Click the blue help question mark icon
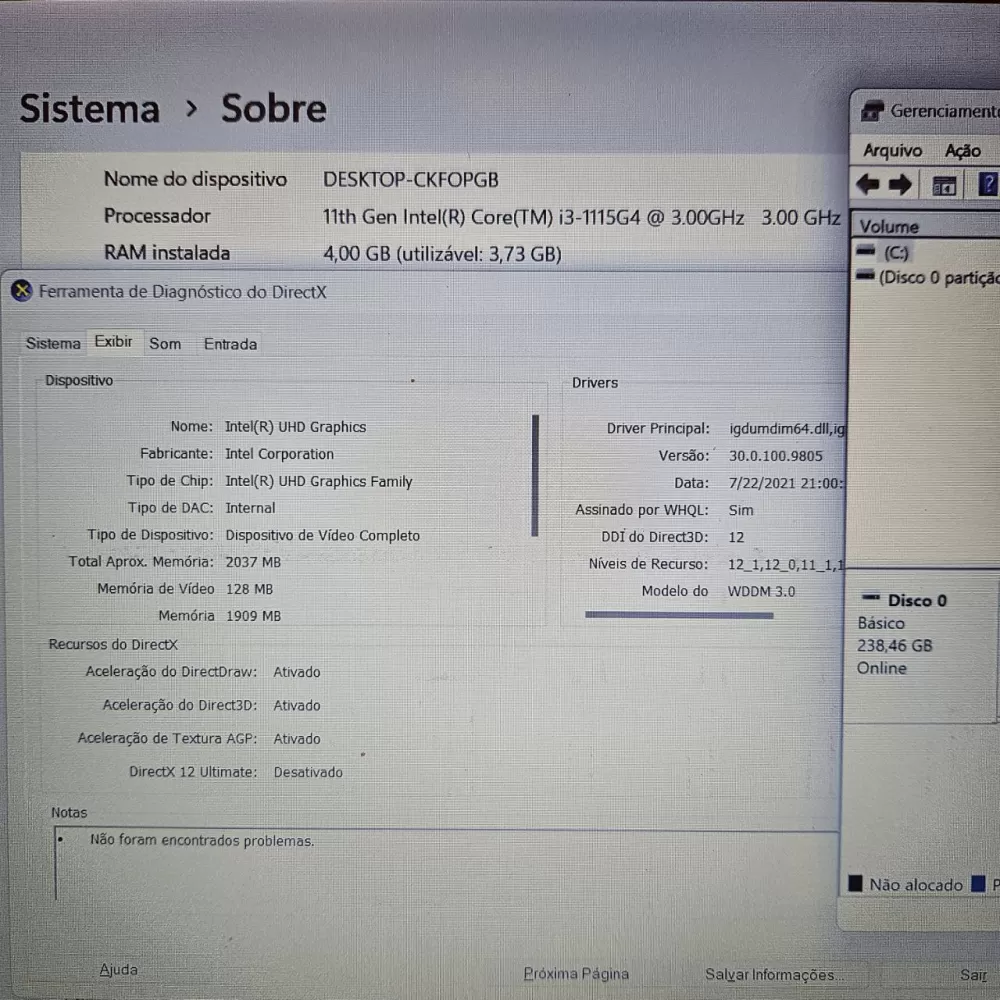 point(988,185)
